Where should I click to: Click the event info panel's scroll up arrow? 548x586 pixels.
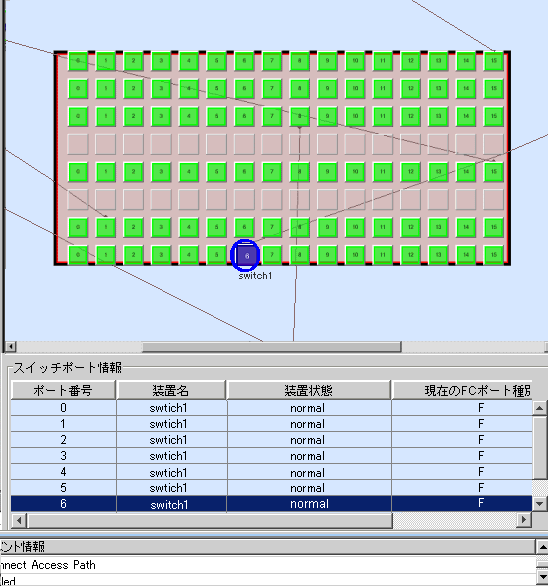tap(542, 548)
